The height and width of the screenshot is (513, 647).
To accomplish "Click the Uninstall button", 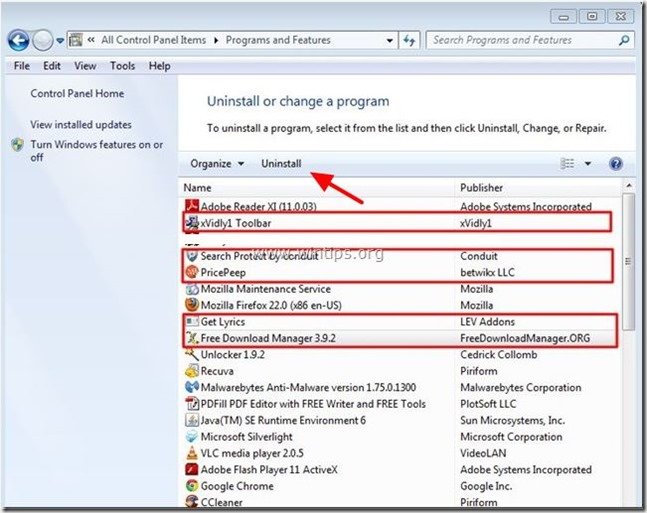I will point(281,164).
